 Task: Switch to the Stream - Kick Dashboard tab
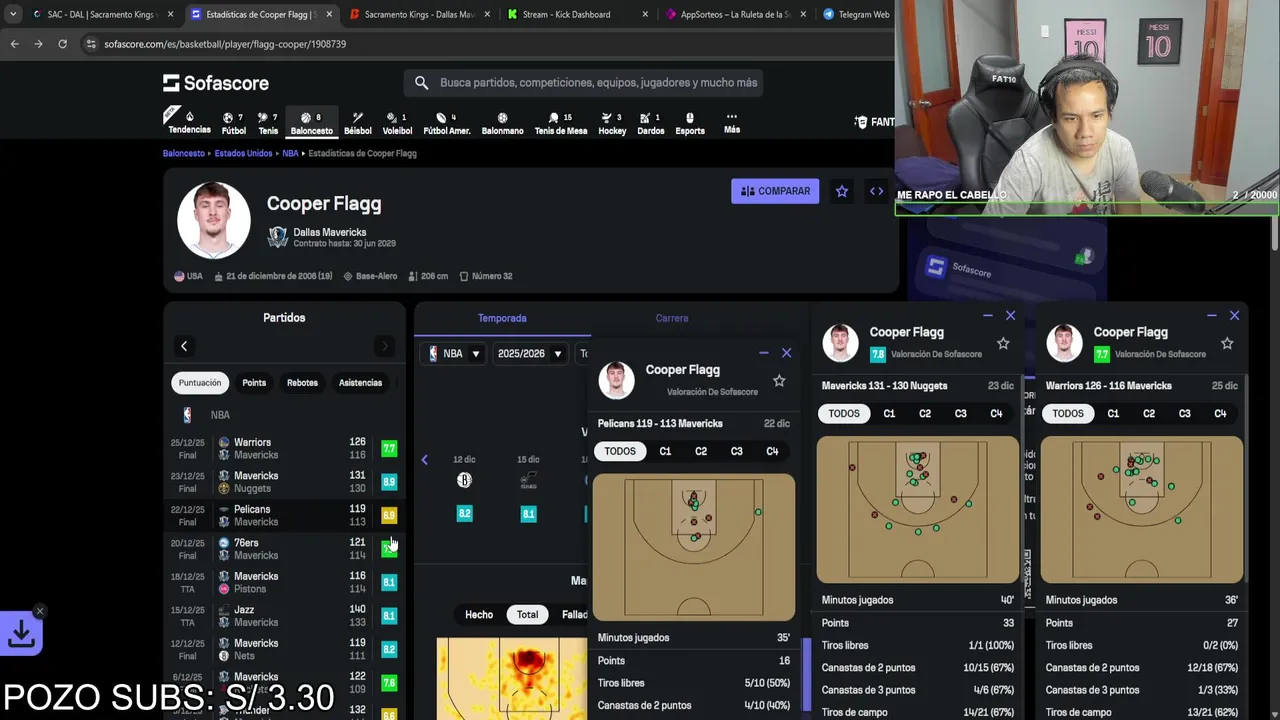coord(576,14)
